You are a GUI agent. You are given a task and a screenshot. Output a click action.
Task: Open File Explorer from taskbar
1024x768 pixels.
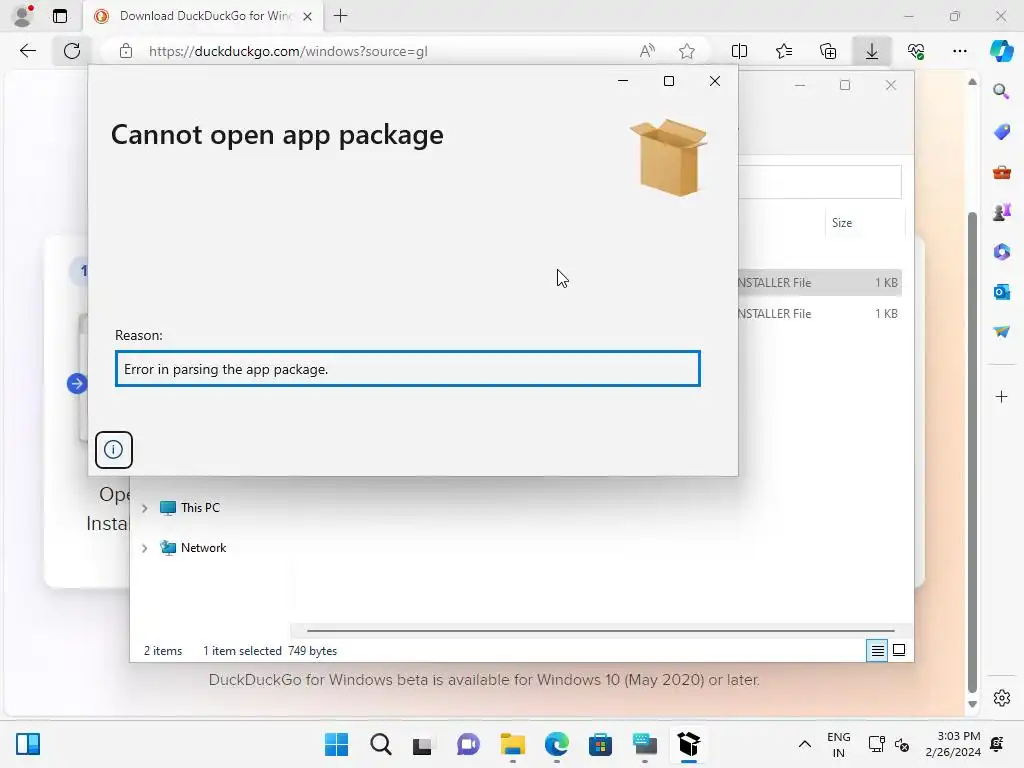coord(513,744)
